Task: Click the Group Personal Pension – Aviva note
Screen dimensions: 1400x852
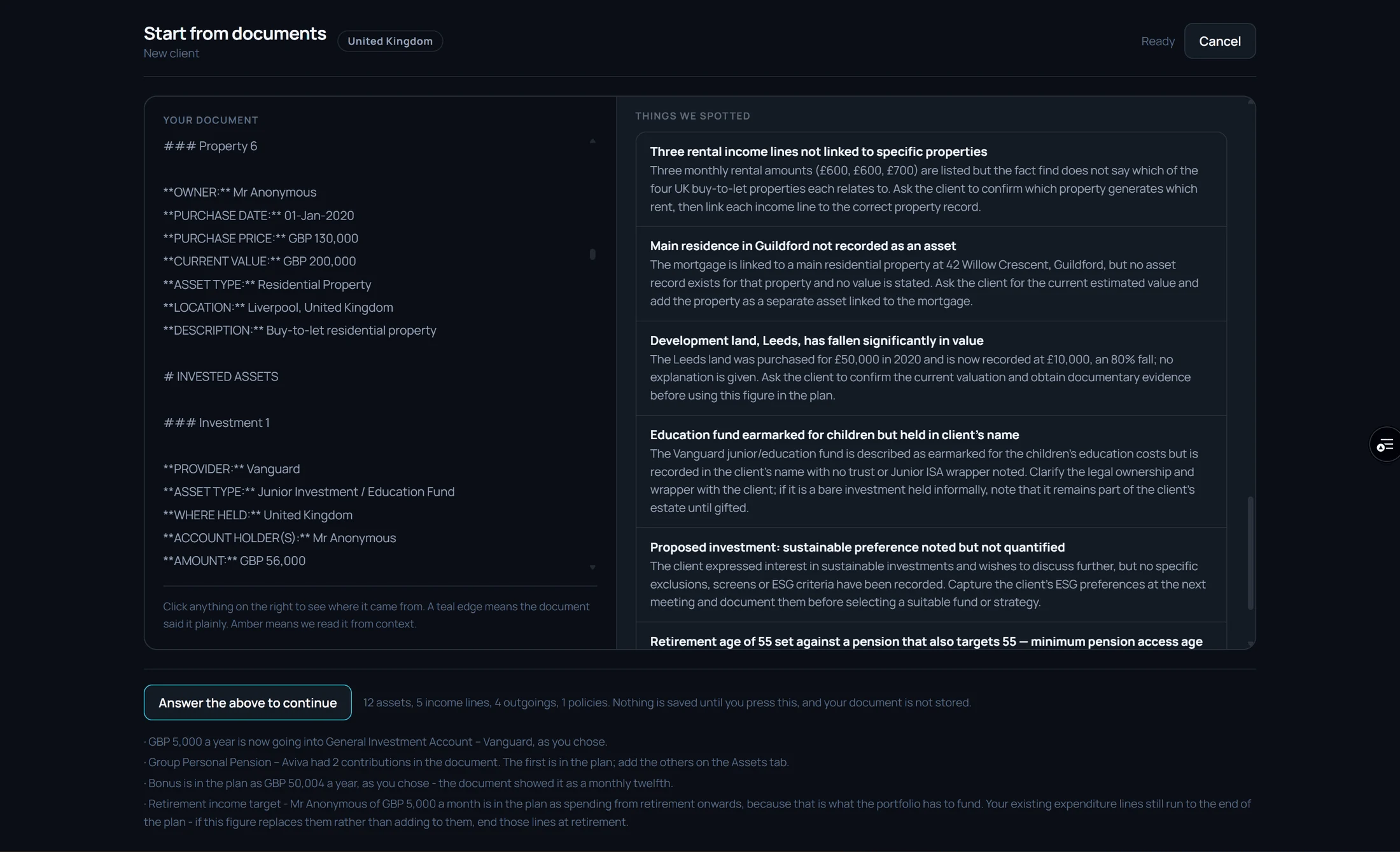Action: (466, 762)
